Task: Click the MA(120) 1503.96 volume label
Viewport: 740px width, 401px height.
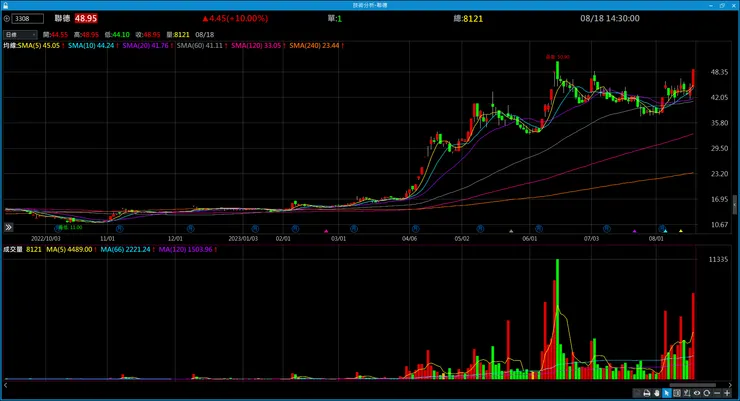Action: pos(185,249)
